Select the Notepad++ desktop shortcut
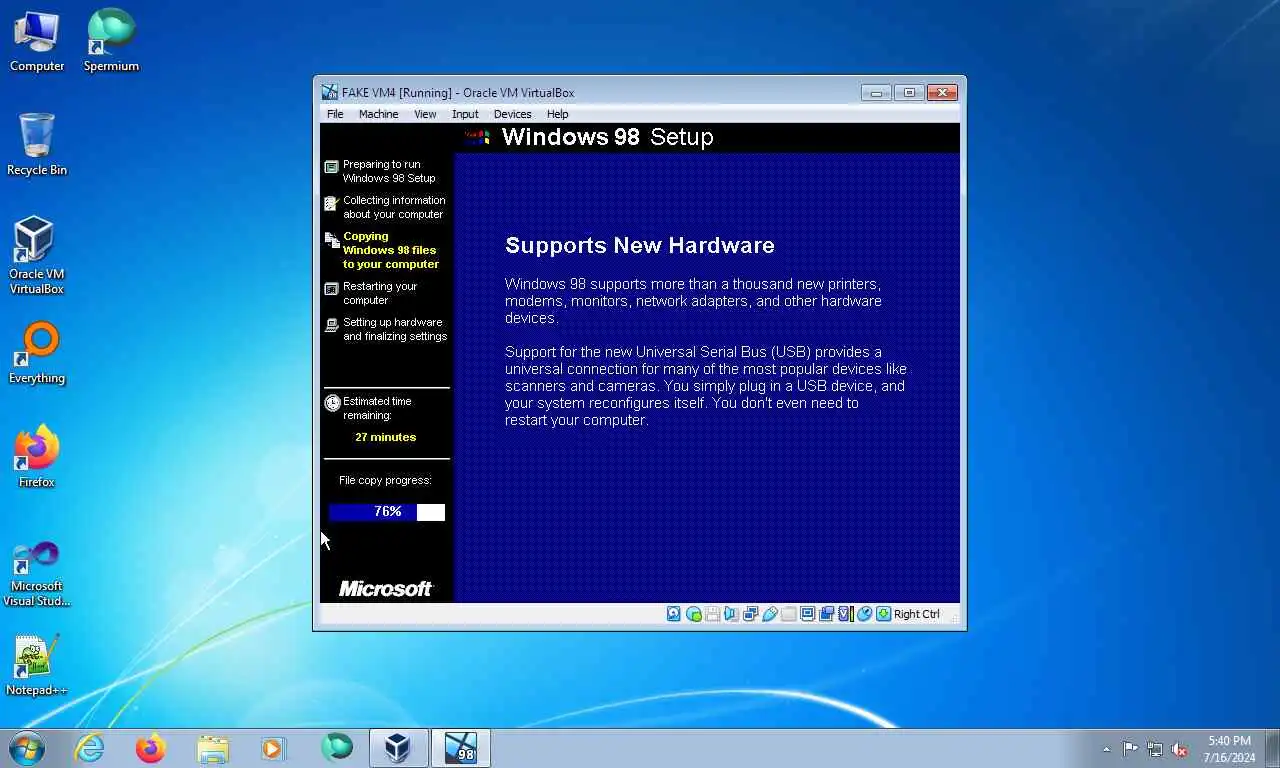The width and height of the screenshot is (1280, 768). (x=37, y=666)
